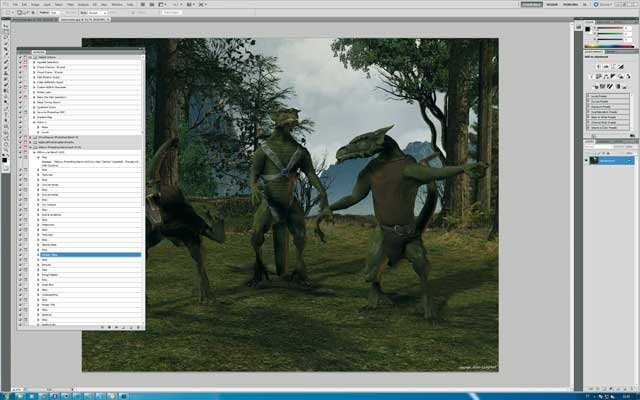Launch Bridge from the application bar

point(143,4)
